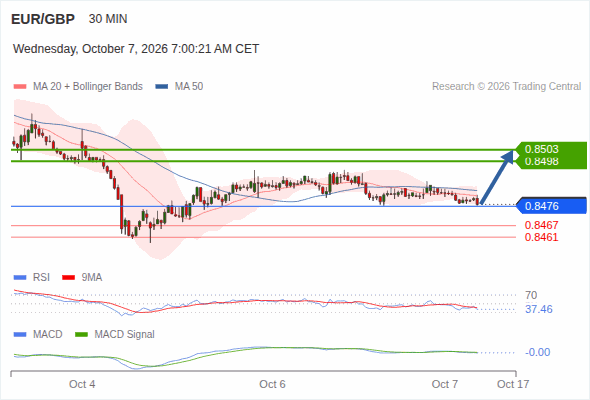Click the 0.8461 support price label
Screen dimensions: 590x400
[x=541, y=237]
